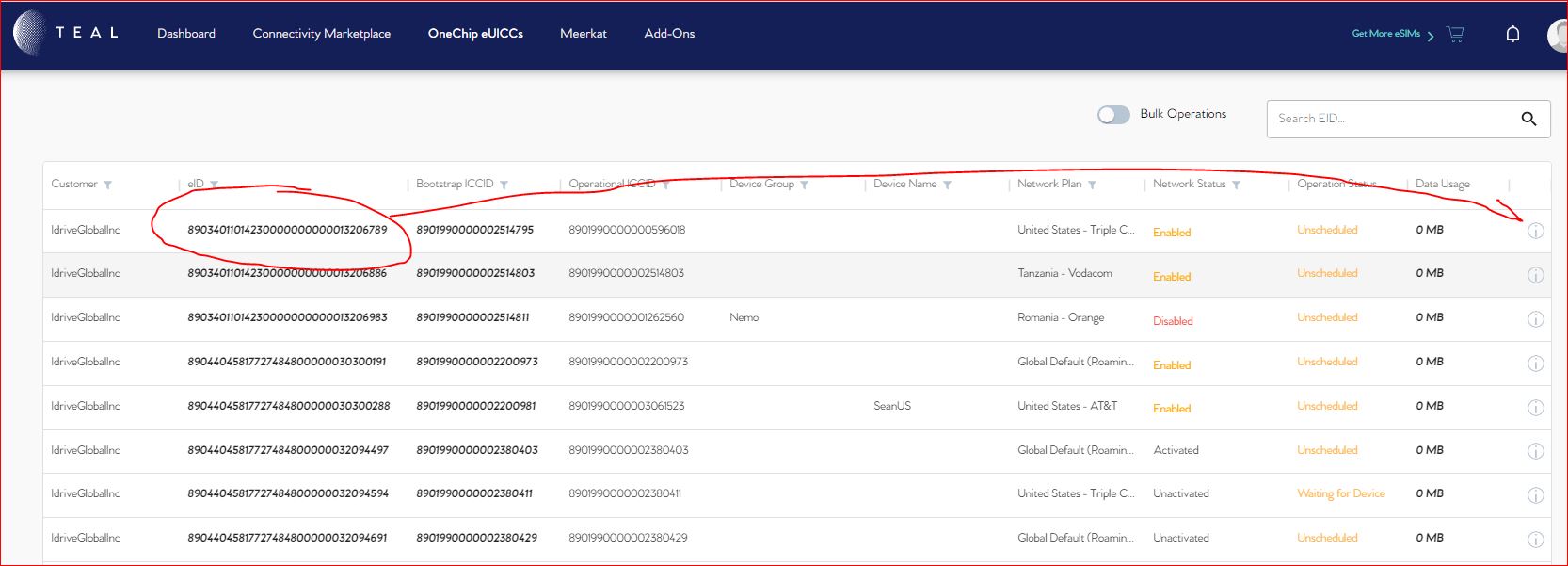This screenshot has height=566, width=1568.
Task: Click Bootstrap ICCID 8901990000002200981
Action: (x=475, y=406)
